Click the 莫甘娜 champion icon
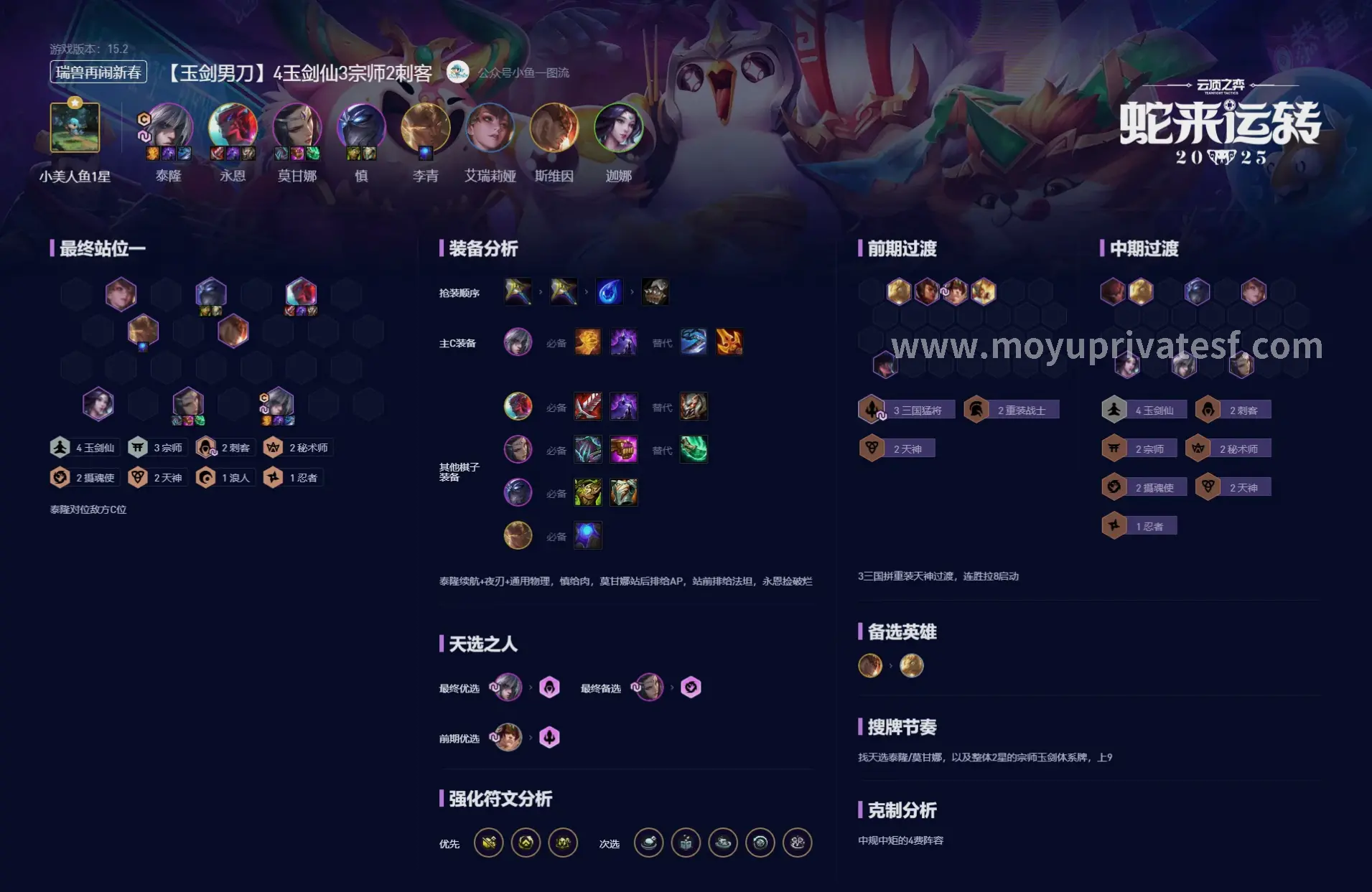Screen dimensions: 1372x892 click(x=297, y=127)
